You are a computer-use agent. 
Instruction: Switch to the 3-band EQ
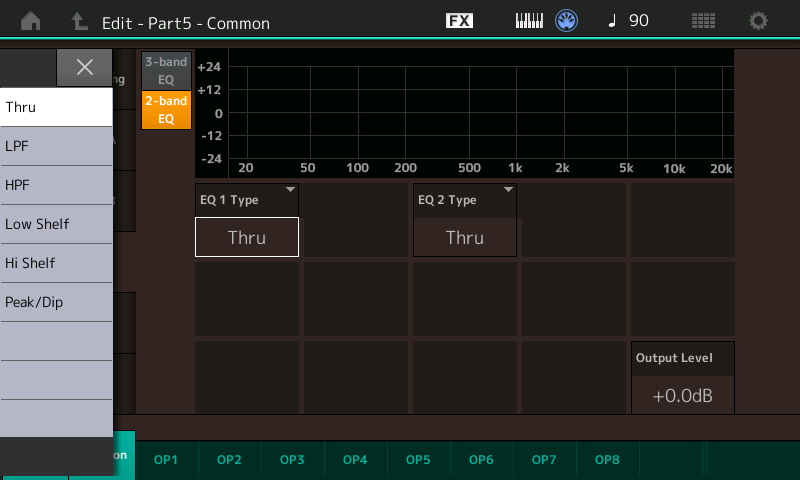[166, 70]
